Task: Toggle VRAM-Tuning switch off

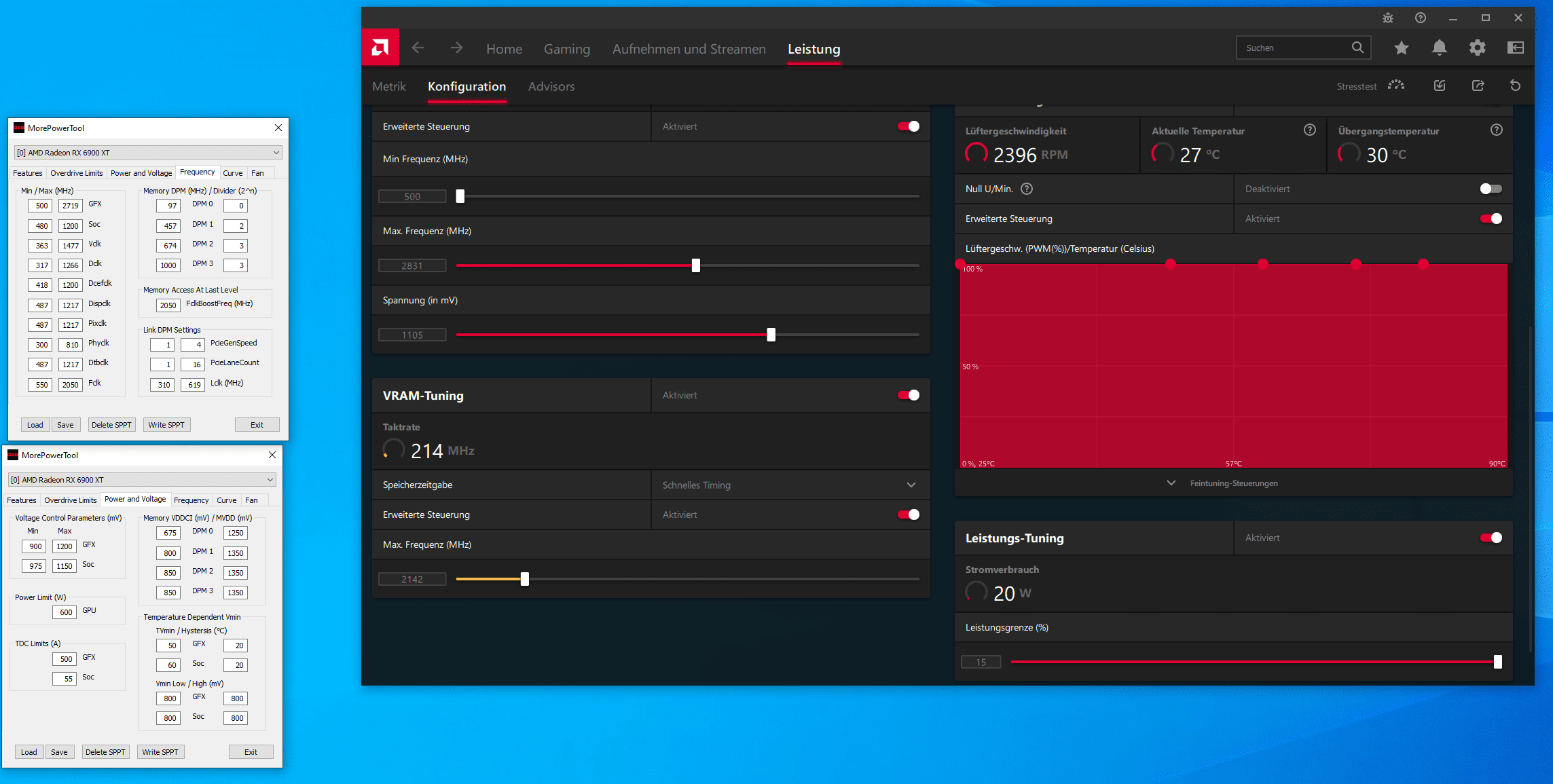Action: [908, 395]
